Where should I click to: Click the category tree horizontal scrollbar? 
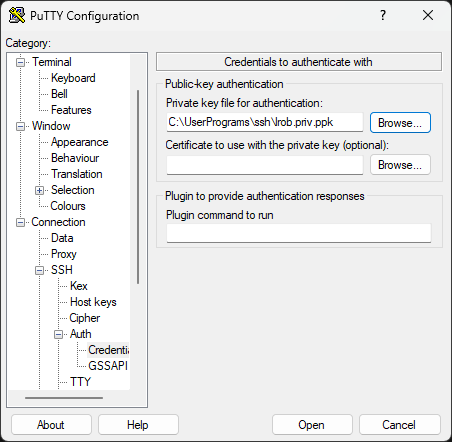[x=64, y=398]
